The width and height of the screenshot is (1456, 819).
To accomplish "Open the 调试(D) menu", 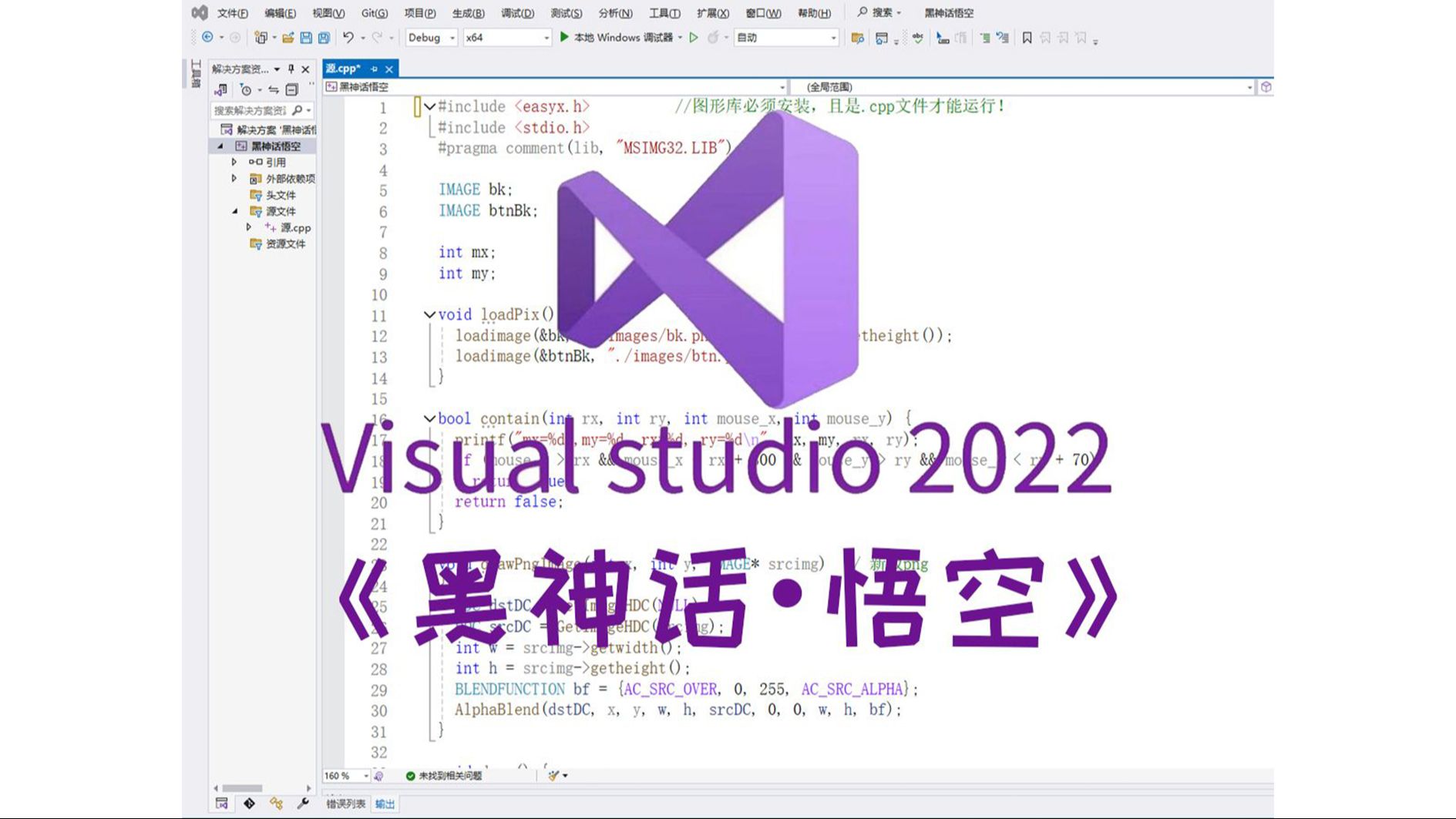I will click(x=517, y=13).
